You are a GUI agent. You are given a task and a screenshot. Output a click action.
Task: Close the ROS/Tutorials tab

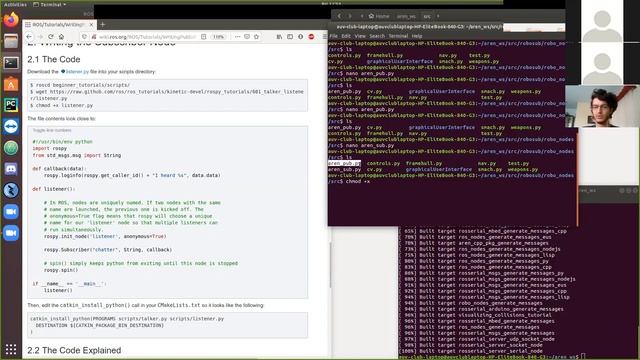click(x=91, y=24)
